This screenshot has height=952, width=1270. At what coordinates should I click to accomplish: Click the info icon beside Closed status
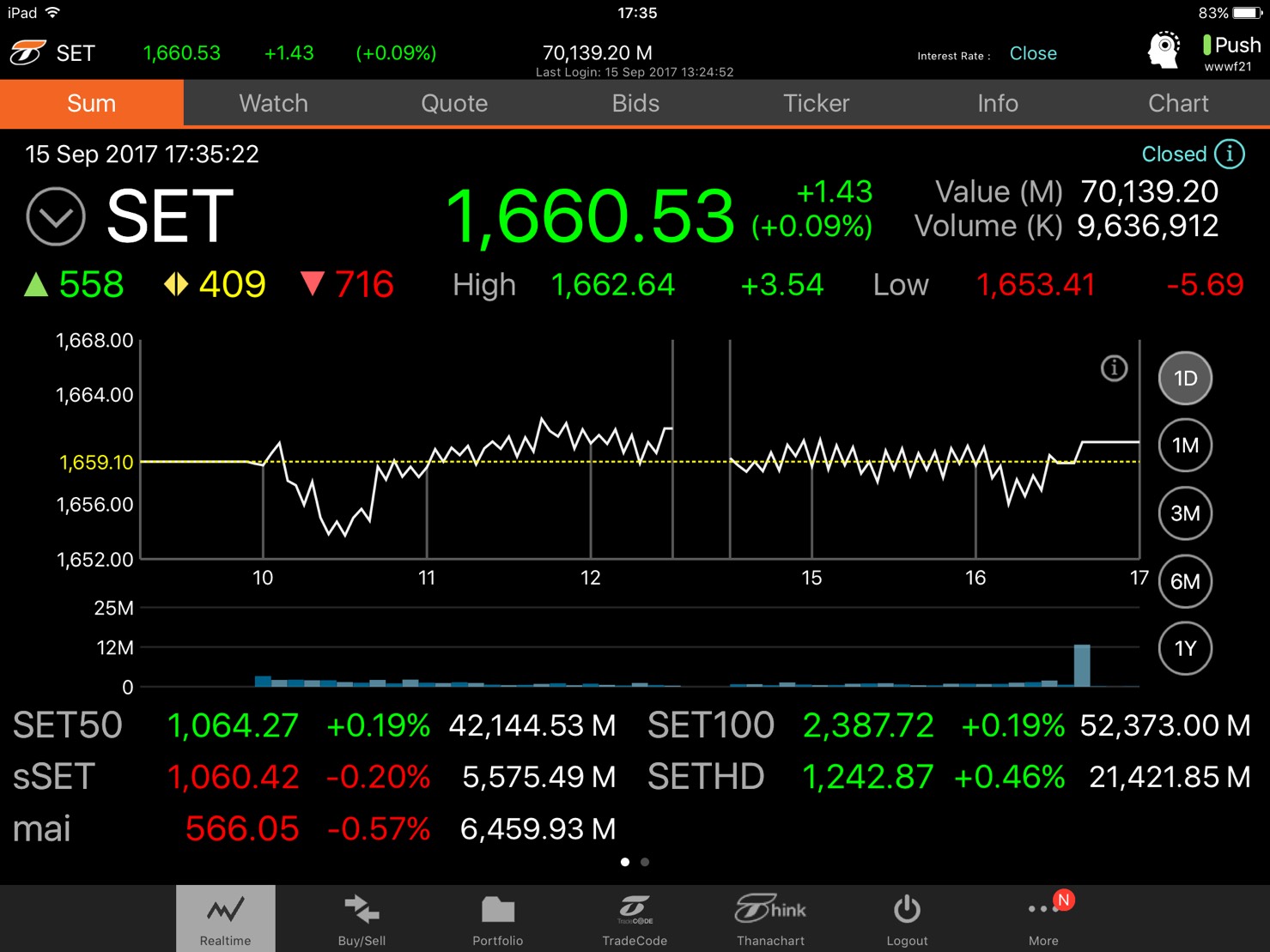pyautogui.click(x=1230, y=155)
